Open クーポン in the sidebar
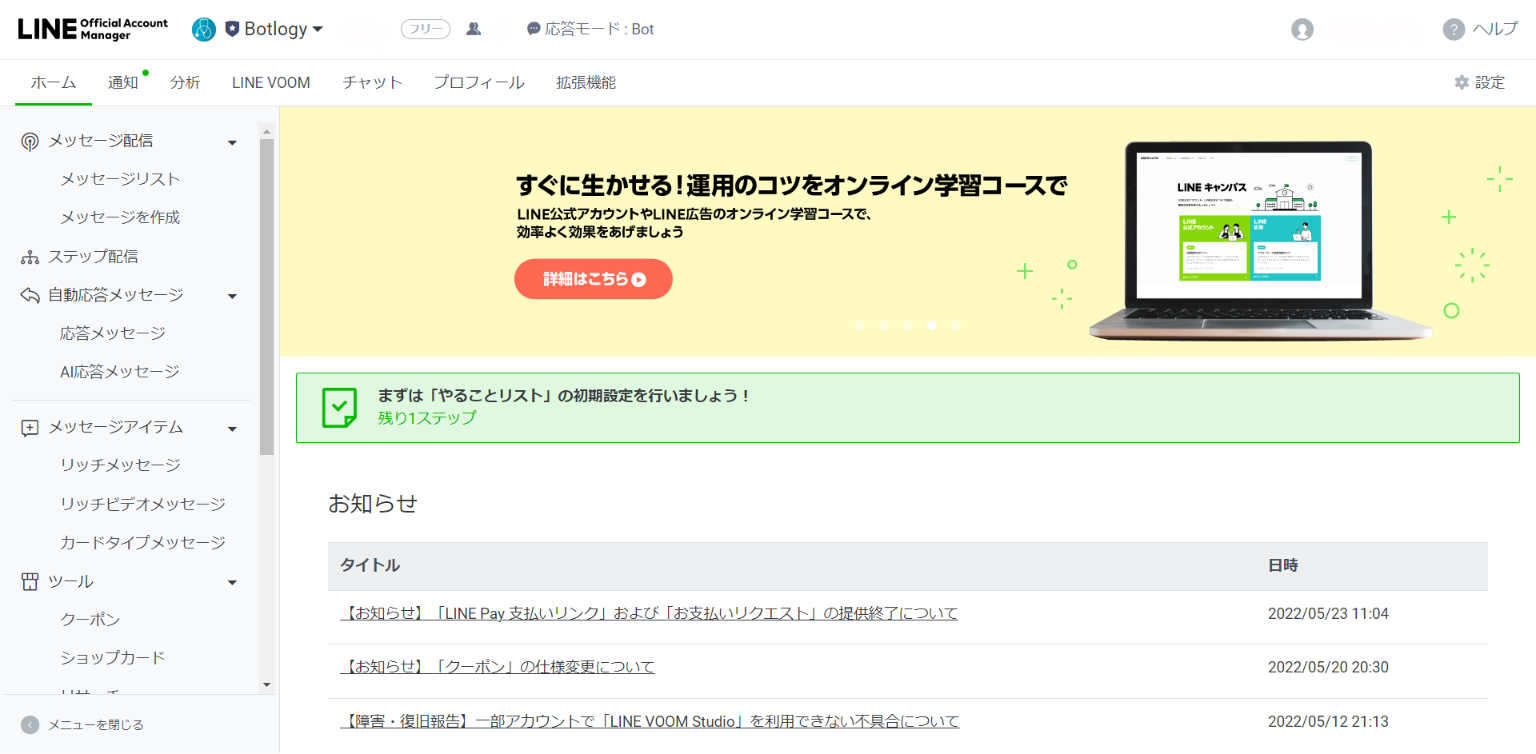The image size is (1536, 754). click(90, 619)
